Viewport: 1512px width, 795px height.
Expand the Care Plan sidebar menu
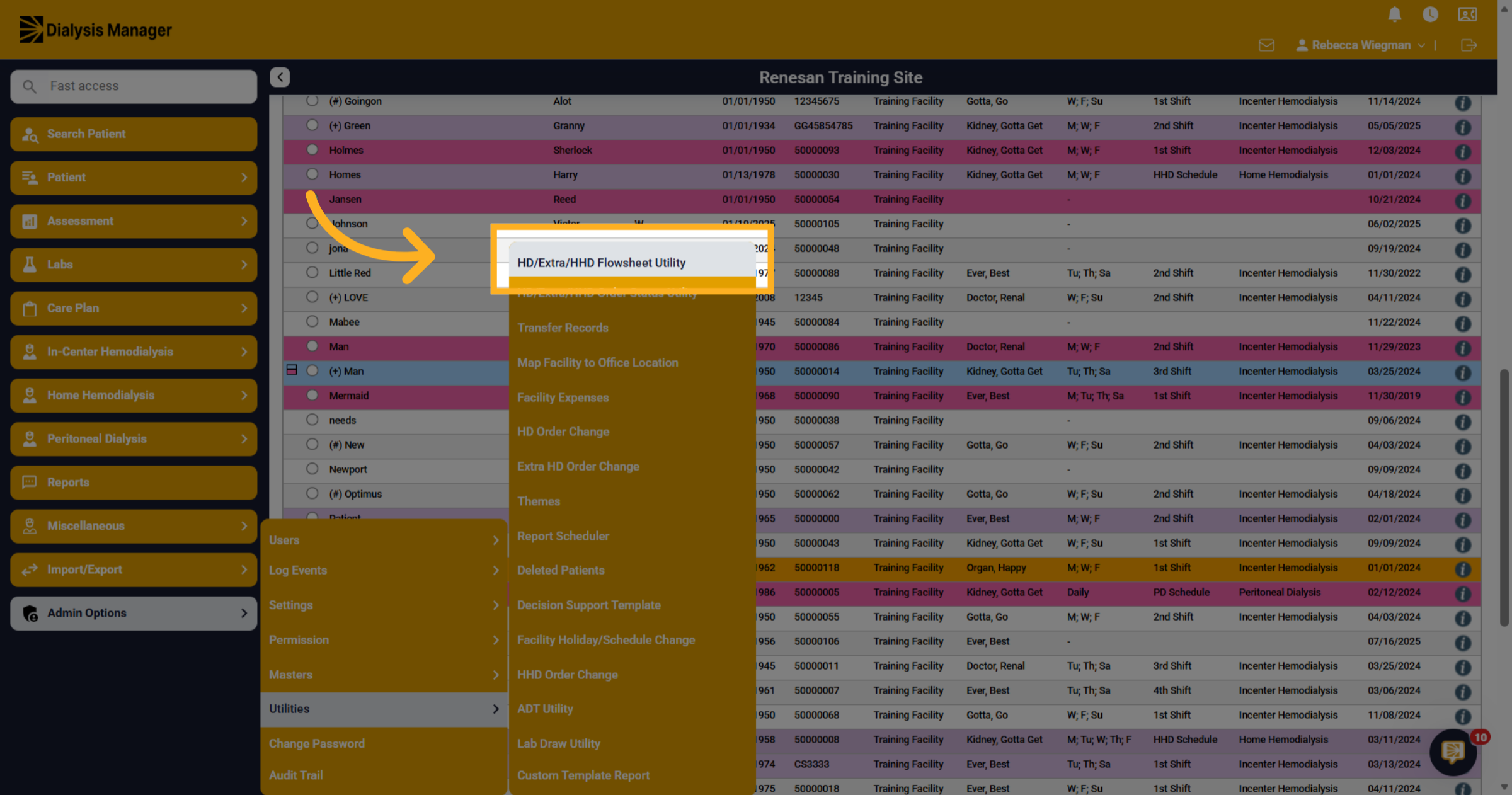[x=134, y=308]
